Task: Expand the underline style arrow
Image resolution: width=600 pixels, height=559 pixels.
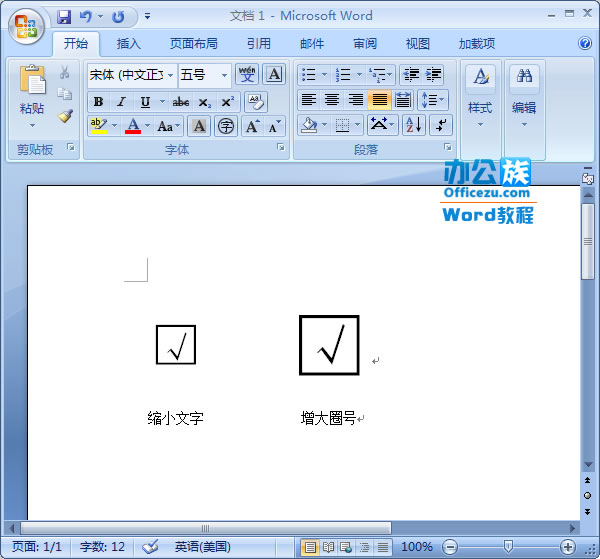Action: pos(162,102)
